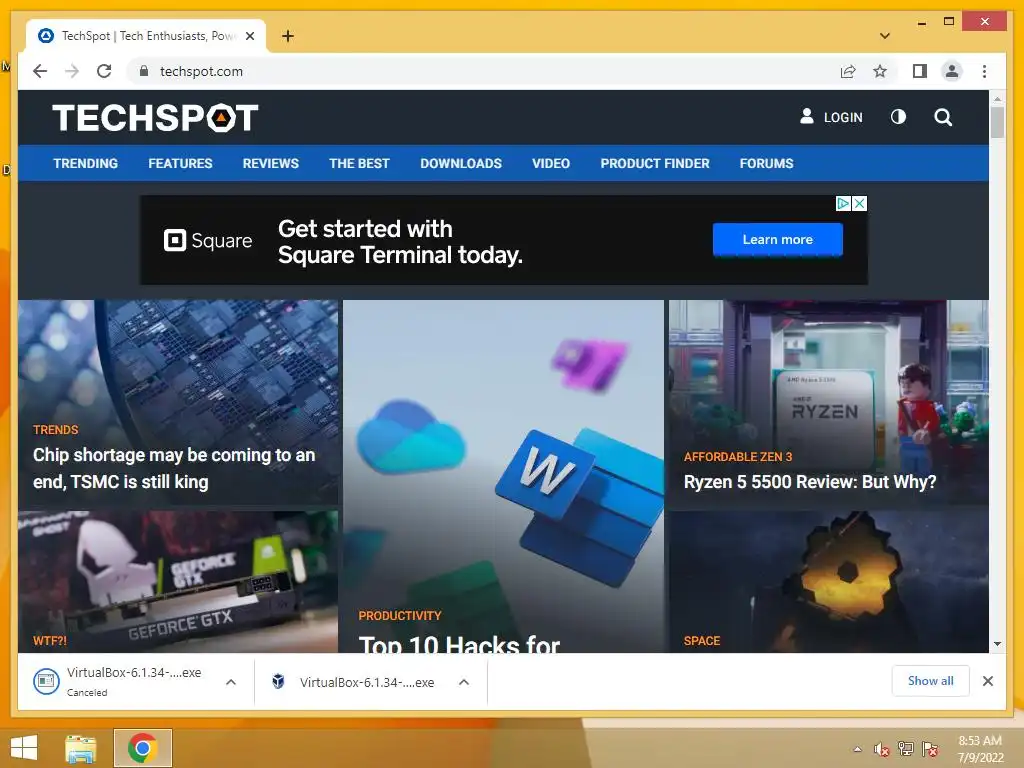Close the Square ad with X icon
Image resolution: width=1024 pixels, height=768 pixels.
click(860, 204)
